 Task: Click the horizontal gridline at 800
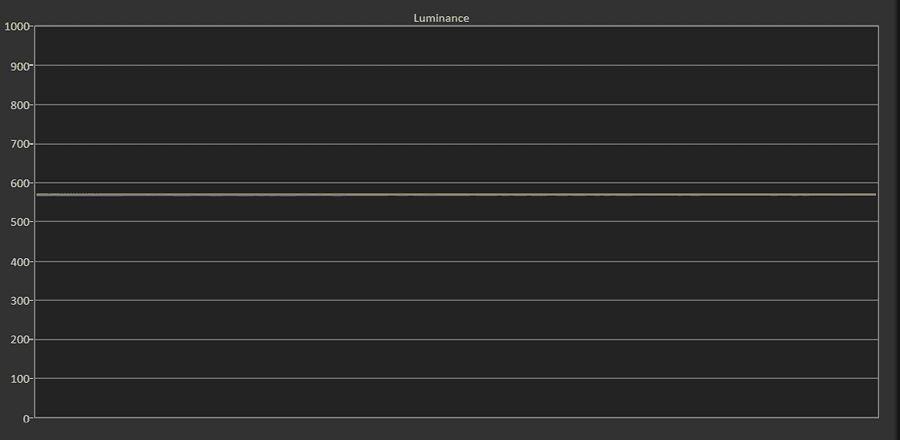[456, 104]
